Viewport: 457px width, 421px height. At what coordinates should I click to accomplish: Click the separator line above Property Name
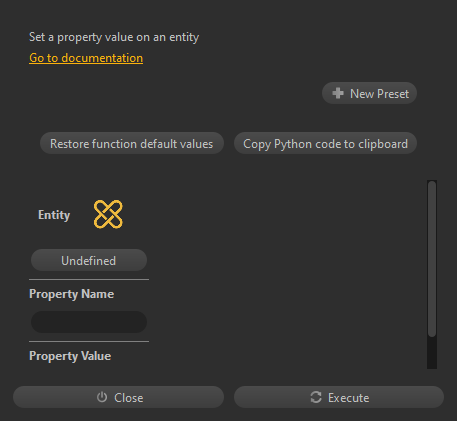89,279
